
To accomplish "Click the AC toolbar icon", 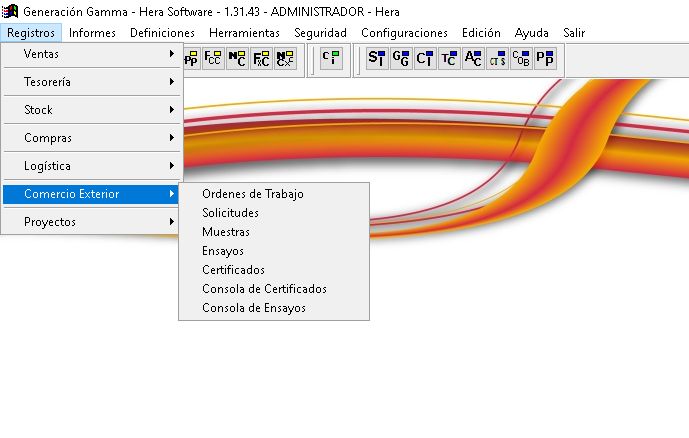I will [x=473, y=59].
